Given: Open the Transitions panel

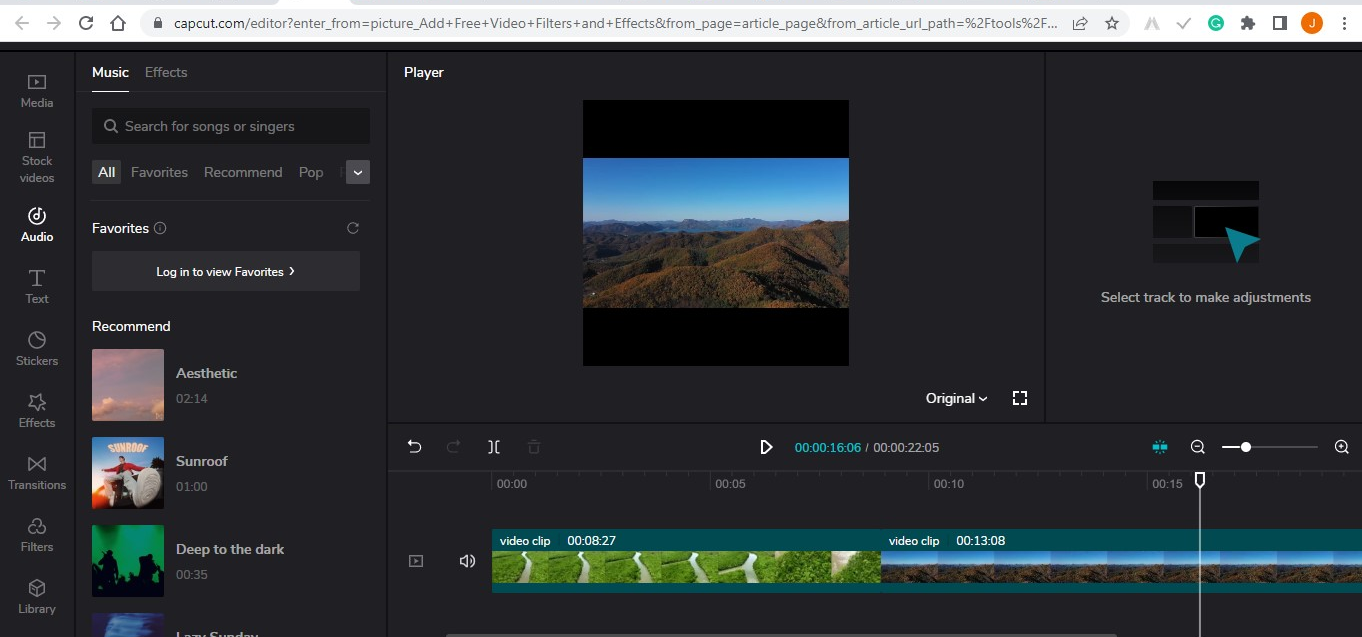Looking at the screenshot, I should click(x=37, y=472).
